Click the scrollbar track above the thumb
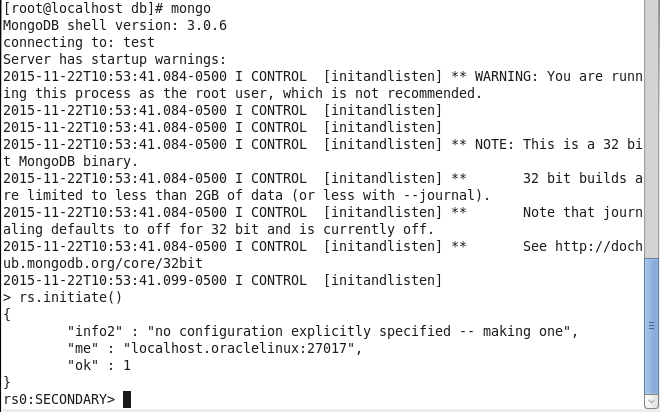 tap(652, 129)
